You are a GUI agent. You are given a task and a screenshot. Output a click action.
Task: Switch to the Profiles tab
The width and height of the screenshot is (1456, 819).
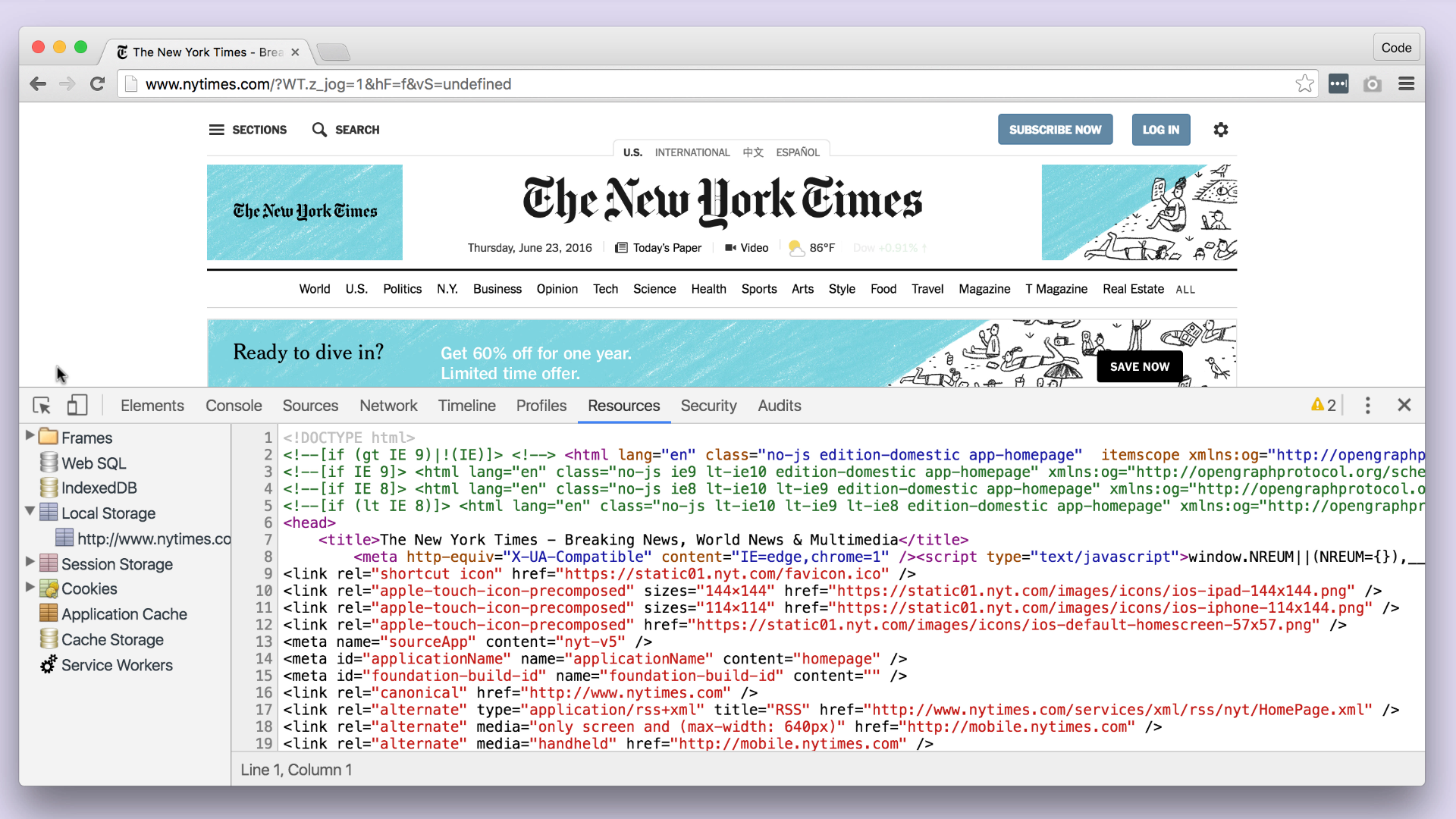[541, 406]
